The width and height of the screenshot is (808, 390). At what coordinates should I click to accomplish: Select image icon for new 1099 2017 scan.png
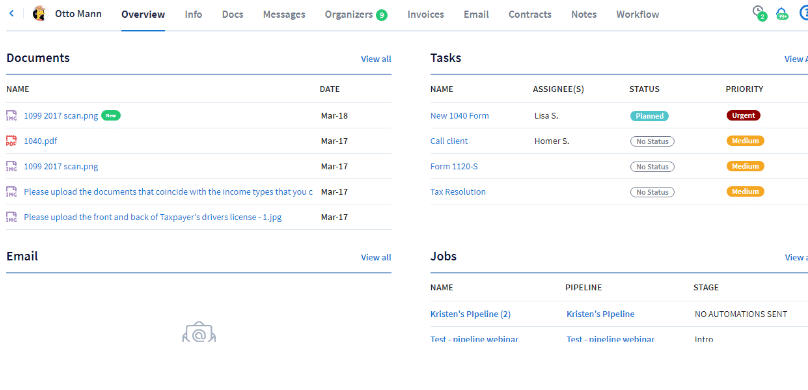tap(11, 115)
